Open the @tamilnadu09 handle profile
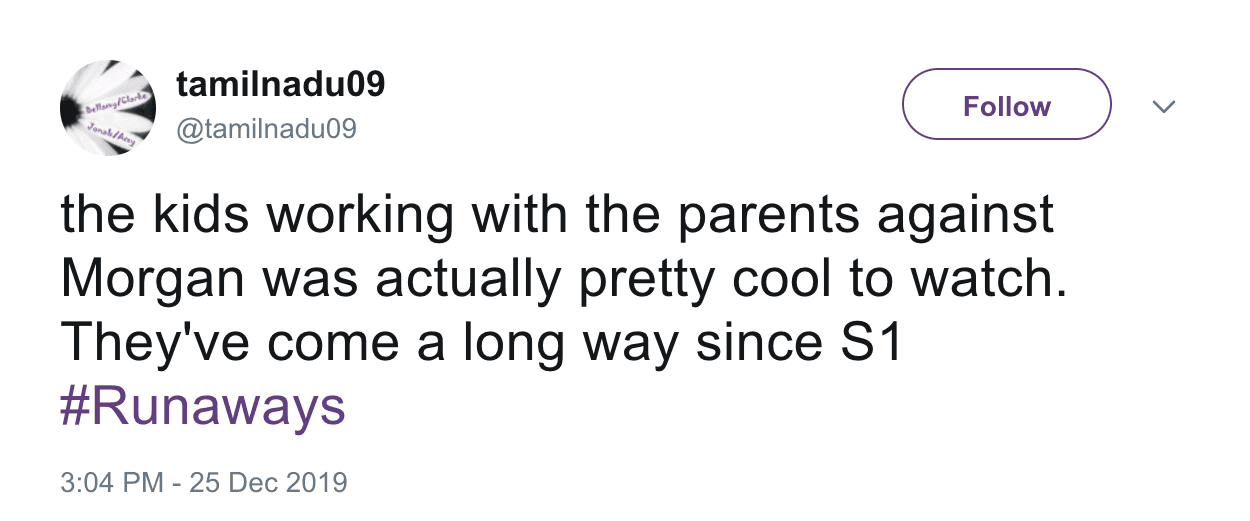1250x521 pixels. pyautogui.click(x=265, y=129)
